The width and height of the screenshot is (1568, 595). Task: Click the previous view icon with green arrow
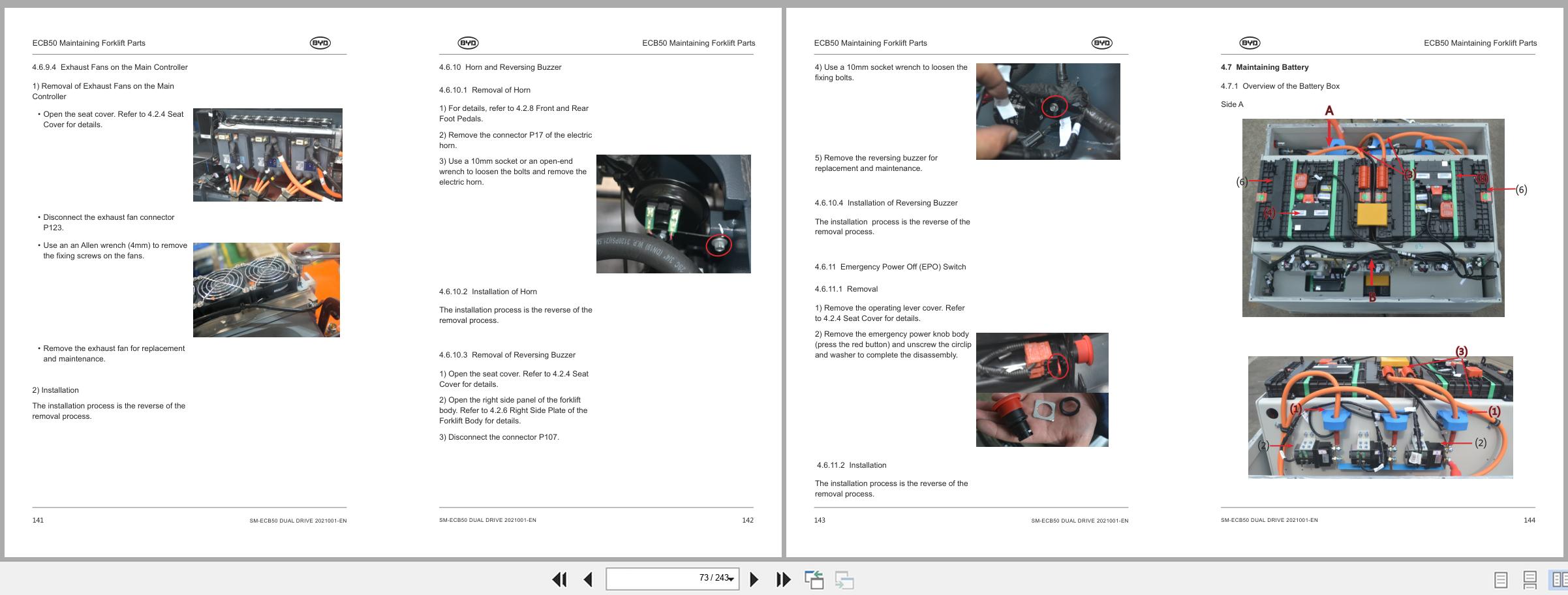pyautogui.click(x=815, y=579)
